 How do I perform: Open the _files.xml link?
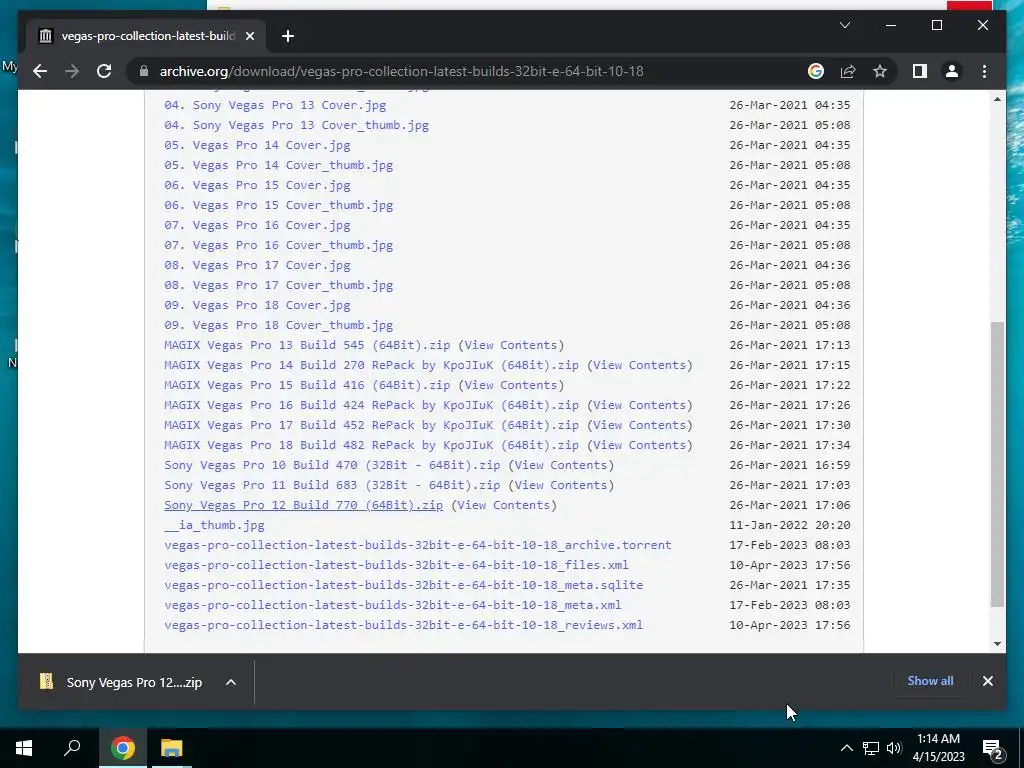[x=396, y=565]
